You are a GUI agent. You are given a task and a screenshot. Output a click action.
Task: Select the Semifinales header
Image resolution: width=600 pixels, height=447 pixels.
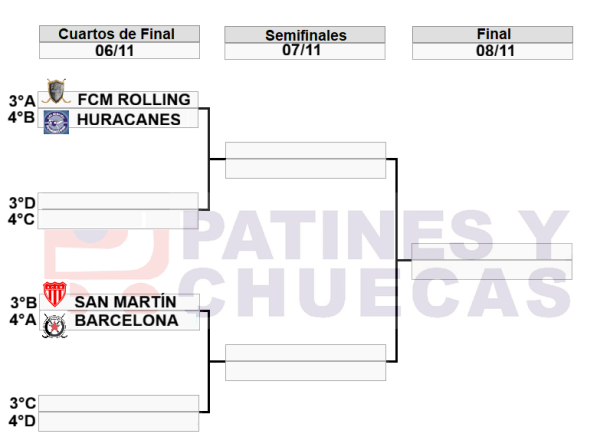(x=305, y=35)
